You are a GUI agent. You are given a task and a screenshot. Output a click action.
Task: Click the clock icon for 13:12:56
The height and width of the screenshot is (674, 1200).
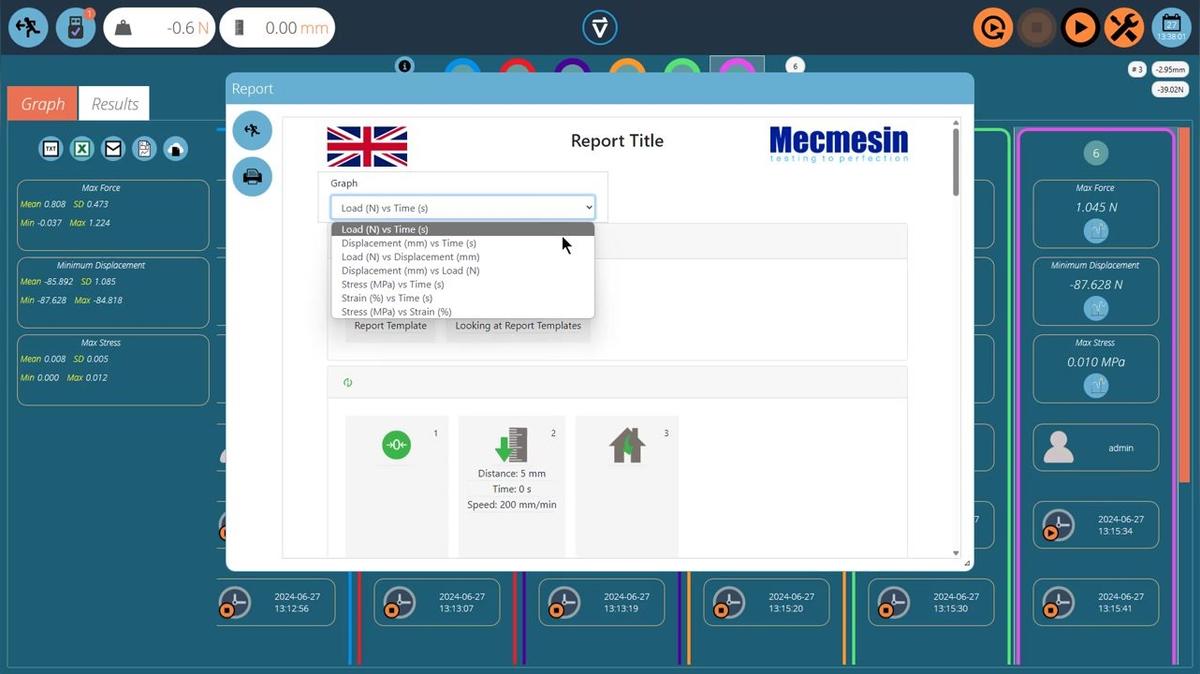pyautogui.click(x=234, y=602)
